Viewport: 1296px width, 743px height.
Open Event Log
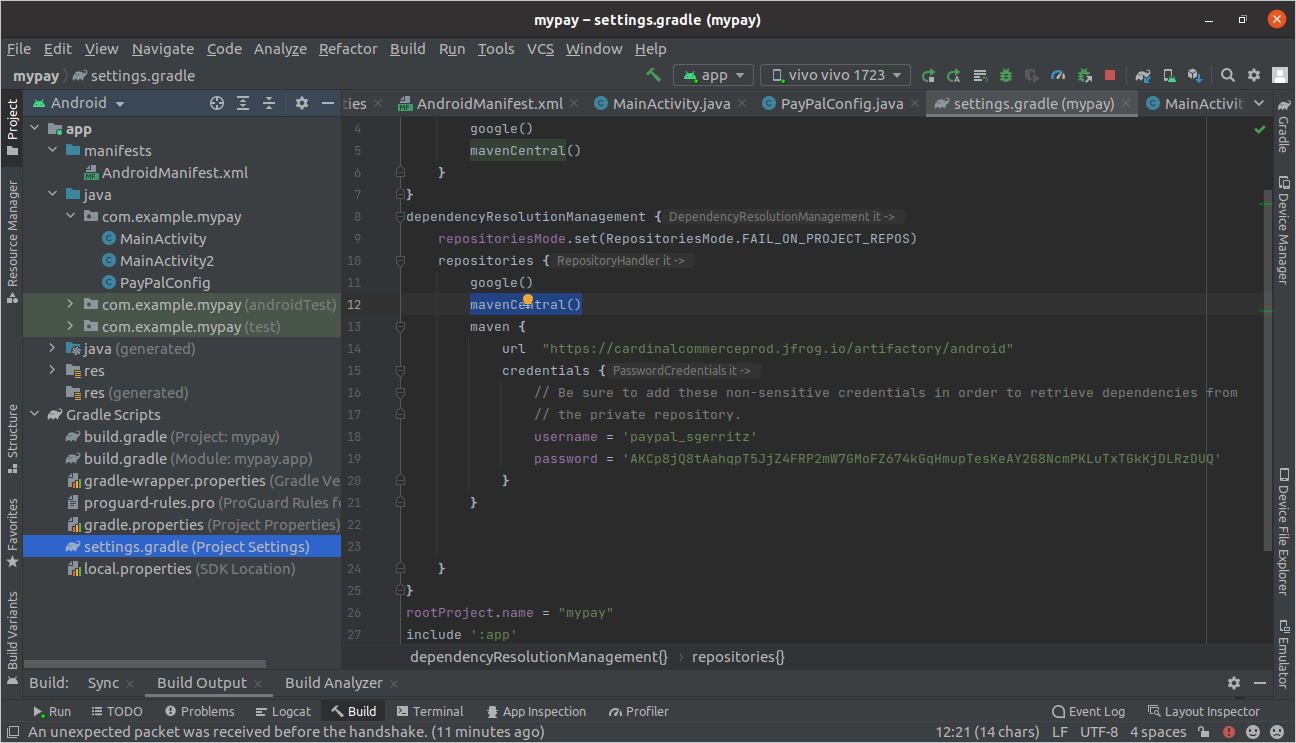point(1088,711)
